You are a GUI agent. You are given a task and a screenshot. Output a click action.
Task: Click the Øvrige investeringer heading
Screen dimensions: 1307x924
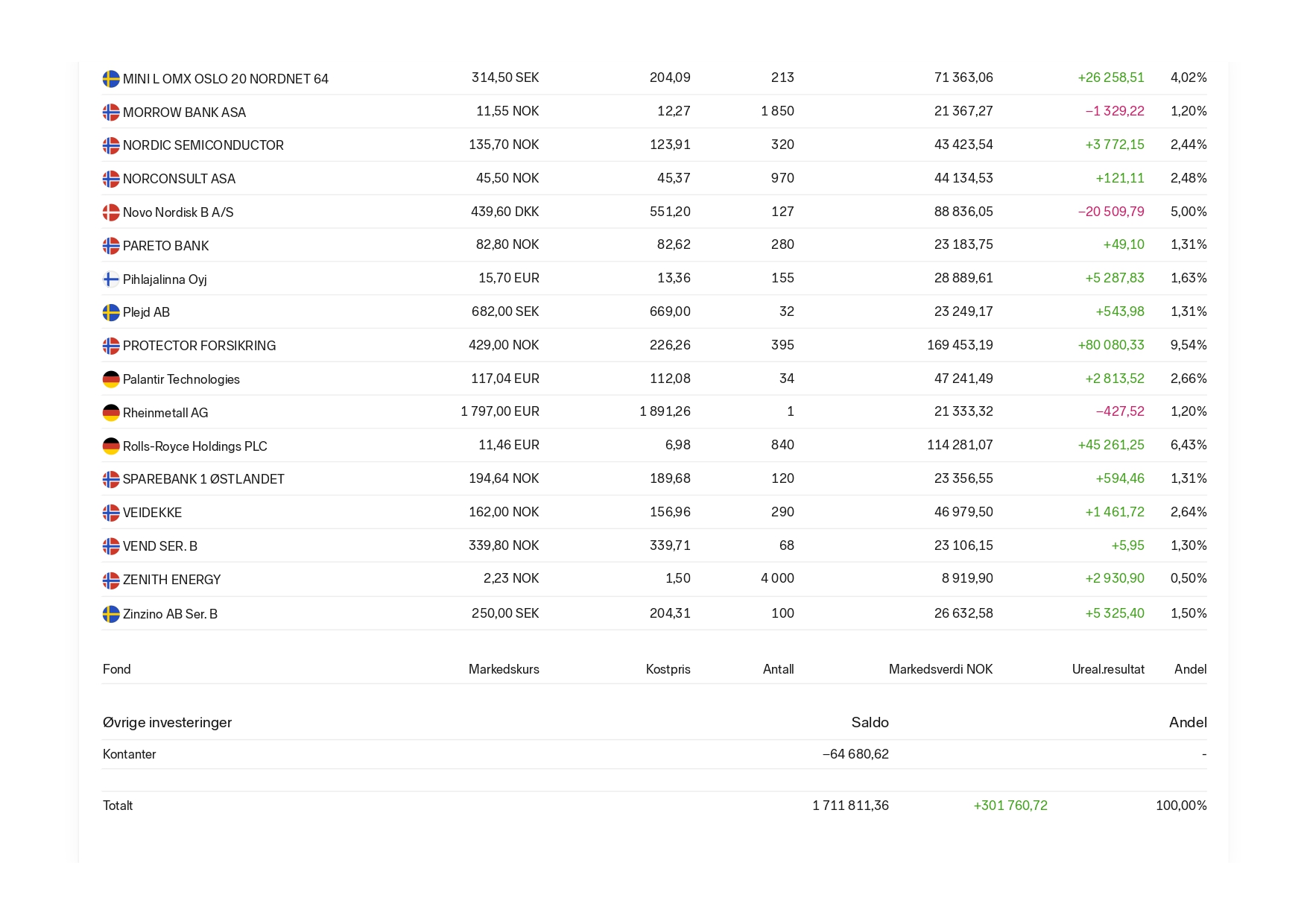[167, 722]
